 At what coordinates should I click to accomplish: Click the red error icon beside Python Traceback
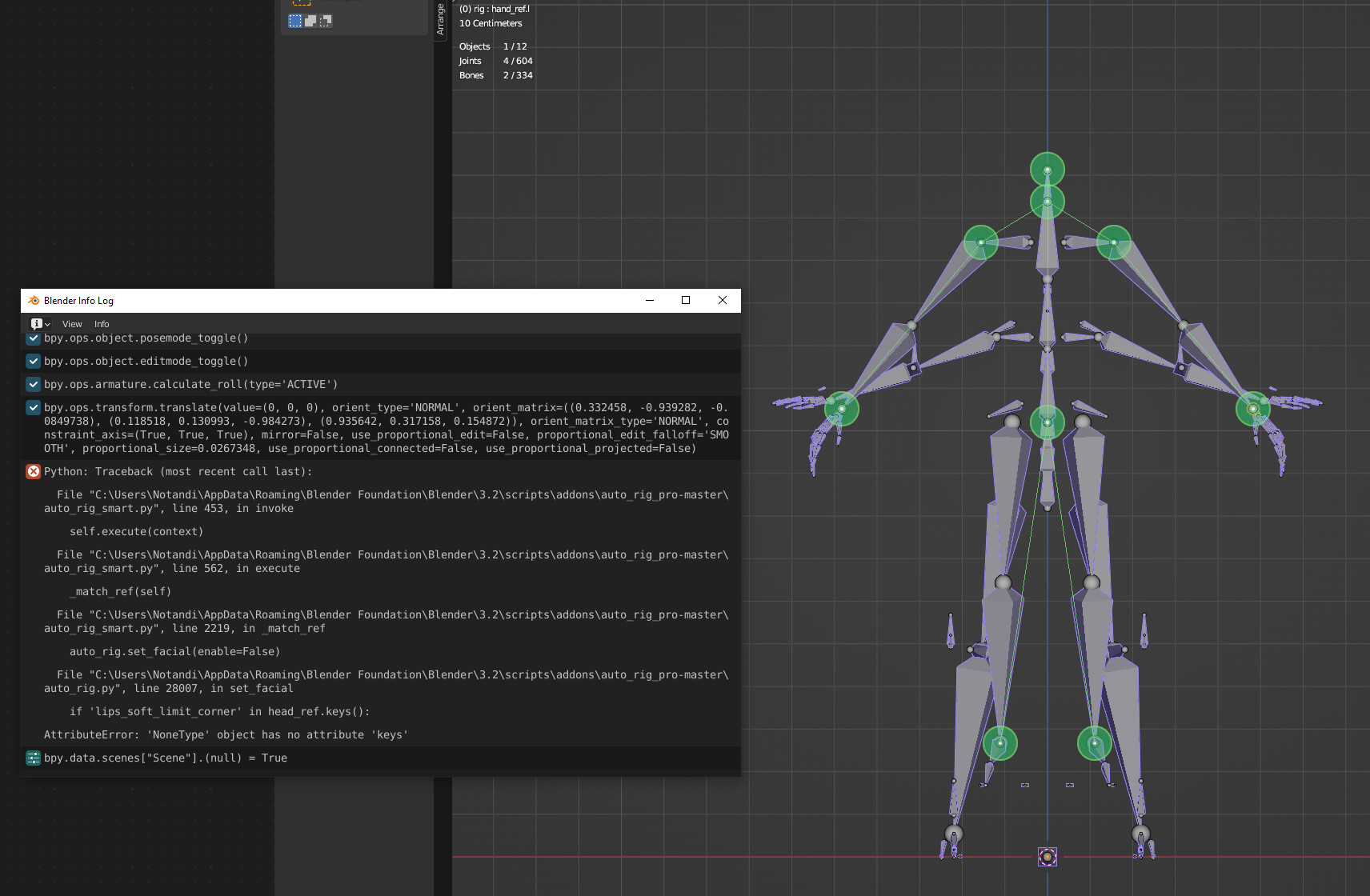(x=34, y=471)
